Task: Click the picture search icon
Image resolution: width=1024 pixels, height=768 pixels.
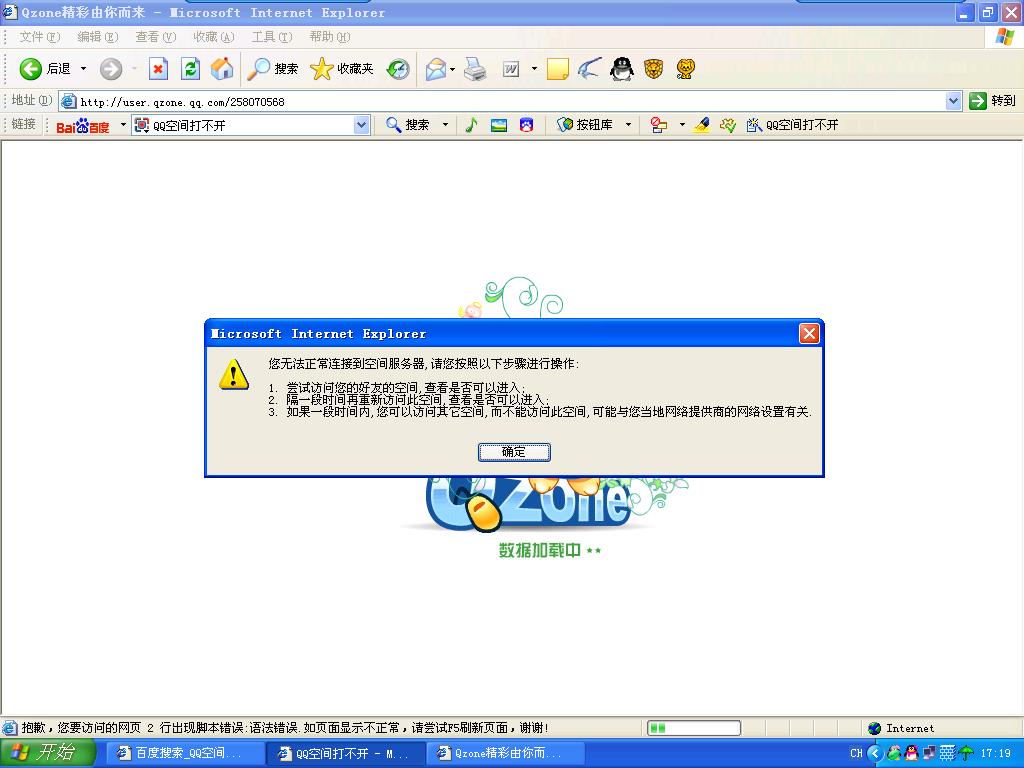Action: point(499,125)
